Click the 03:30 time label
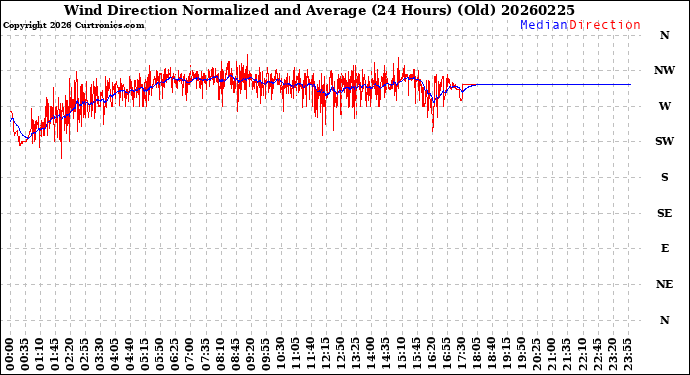The image size is (690, 375). [100, 354]
